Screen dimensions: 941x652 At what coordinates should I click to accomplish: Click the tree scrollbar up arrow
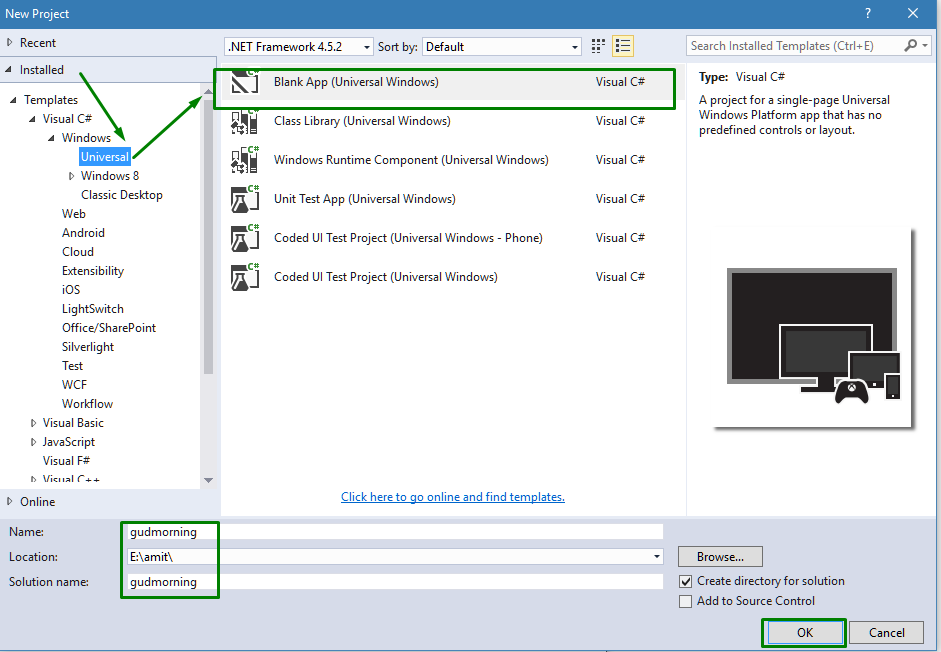pyautogui.click(x=208, y=91)
